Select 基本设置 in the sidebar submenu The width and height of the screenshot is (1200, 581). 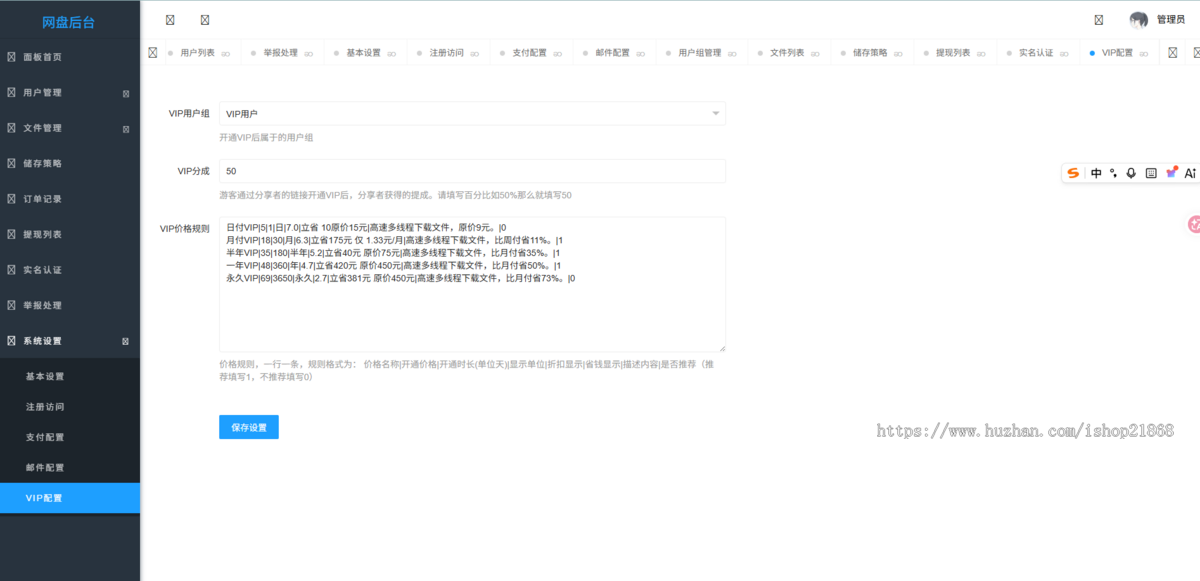[70, 377]
